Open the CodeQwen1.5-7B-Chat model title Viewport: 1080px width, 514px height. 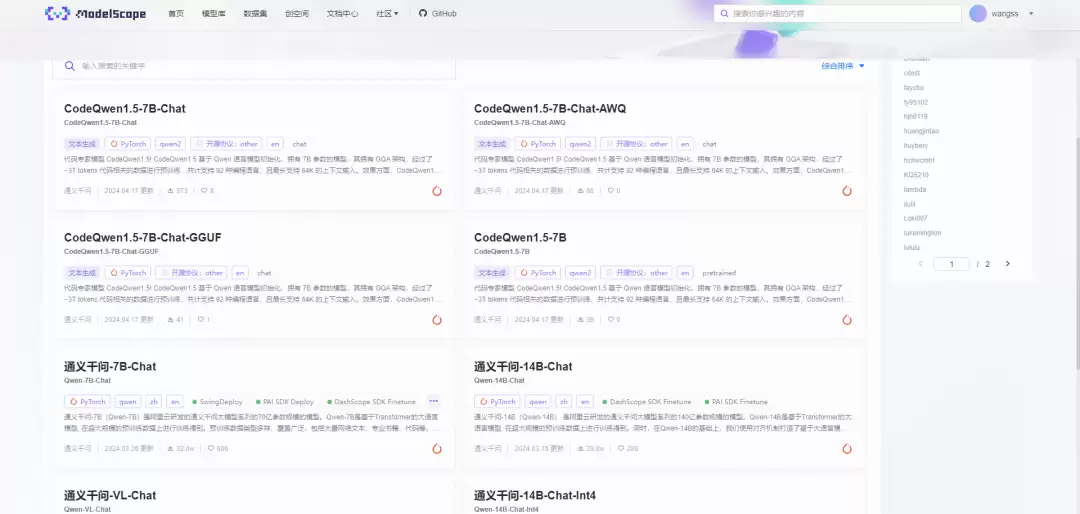tap(125, 109)
